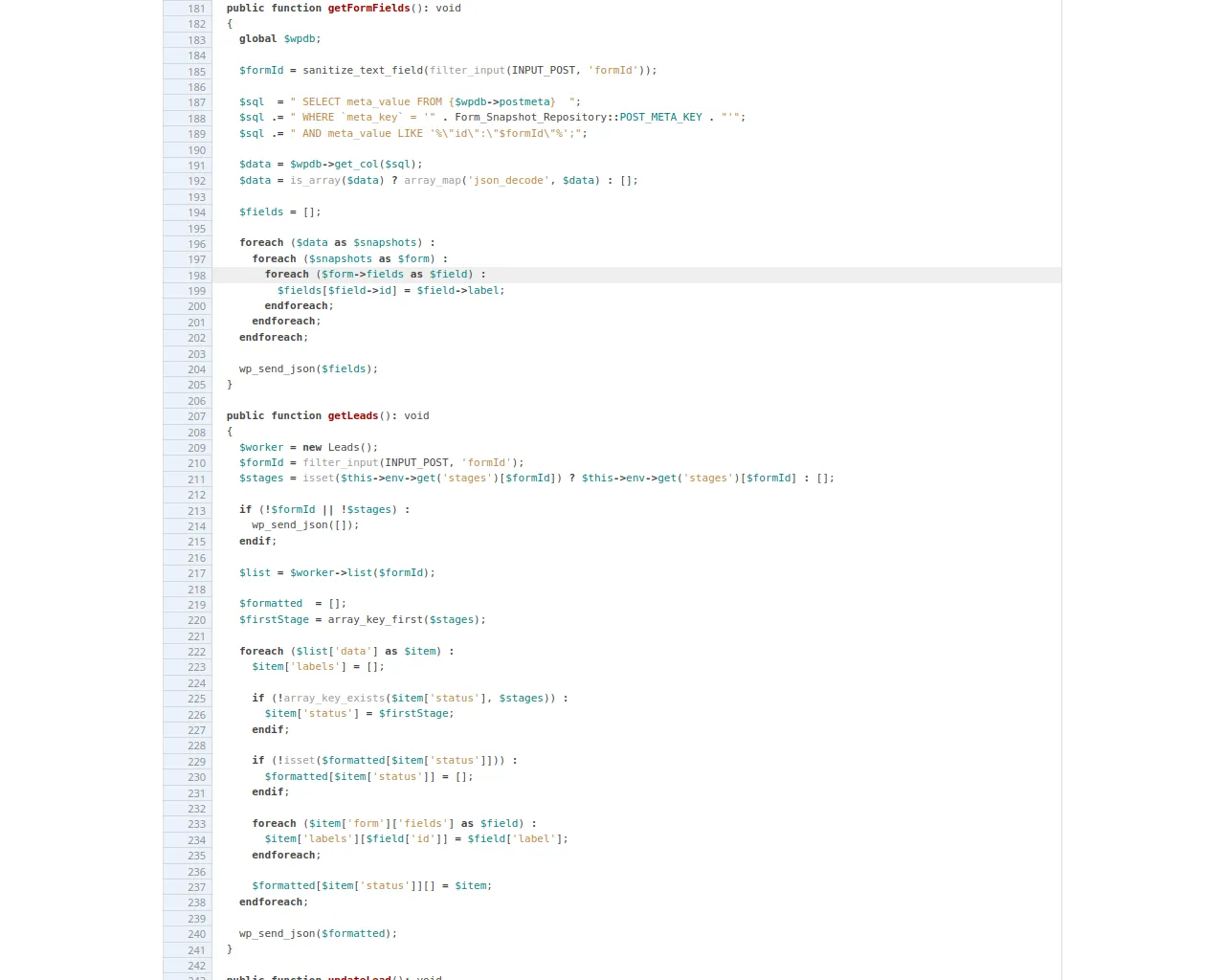The width and height of the screenshot is (1225, 980).
Task: Click POST_META_KEY constant
Action: [660, 117]
